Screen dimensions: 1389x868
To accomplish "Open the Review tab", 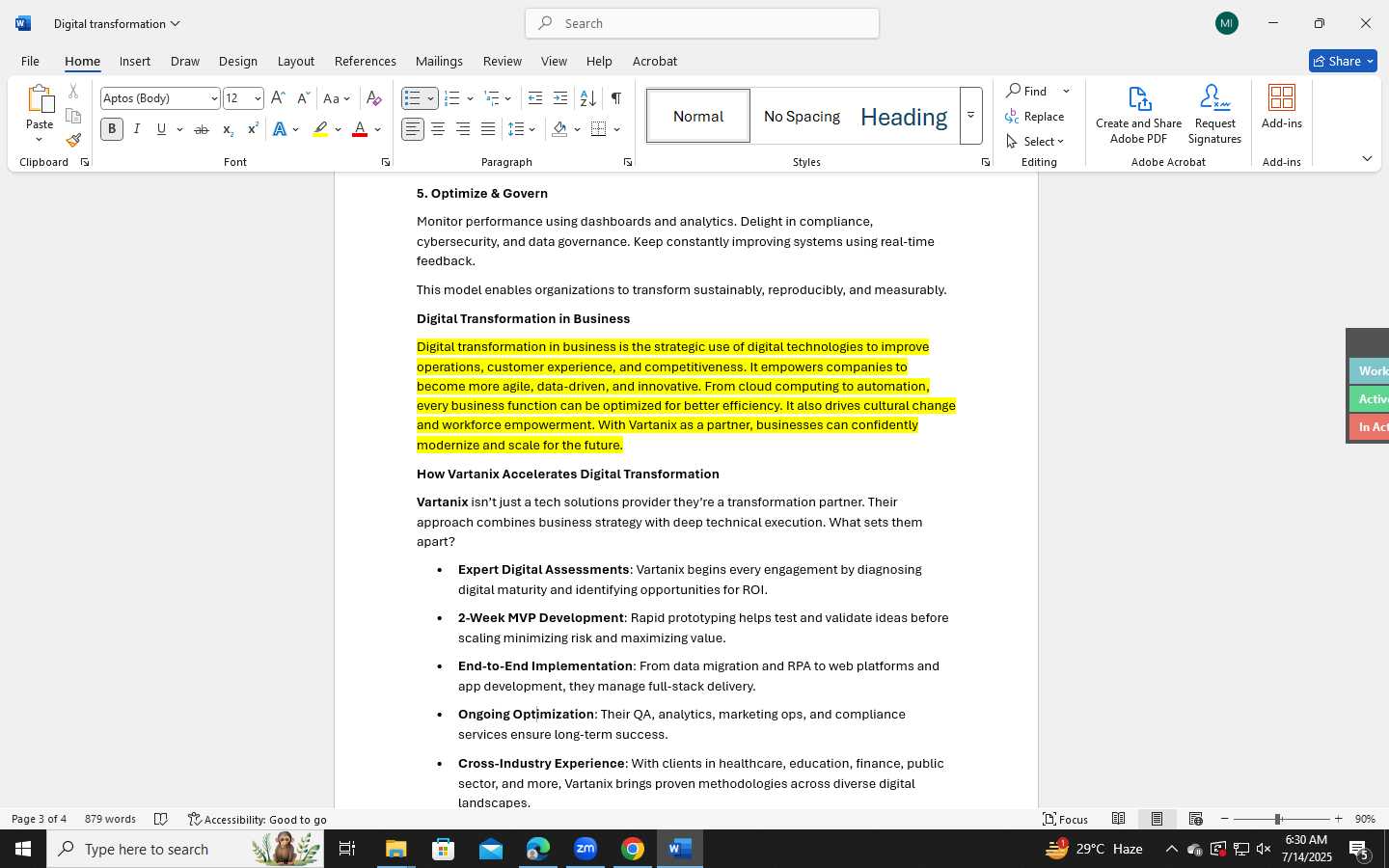I will 502,61.
